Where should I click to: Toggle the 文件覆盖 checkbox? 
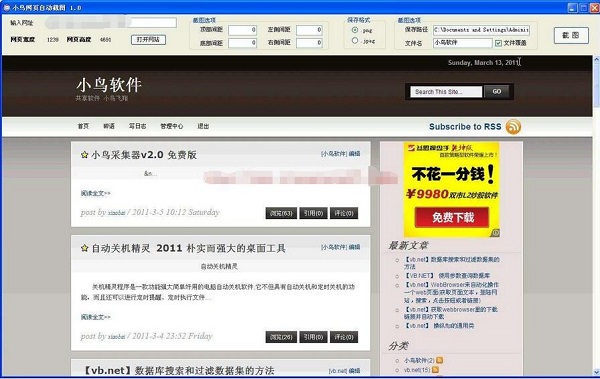pos(498,43)
